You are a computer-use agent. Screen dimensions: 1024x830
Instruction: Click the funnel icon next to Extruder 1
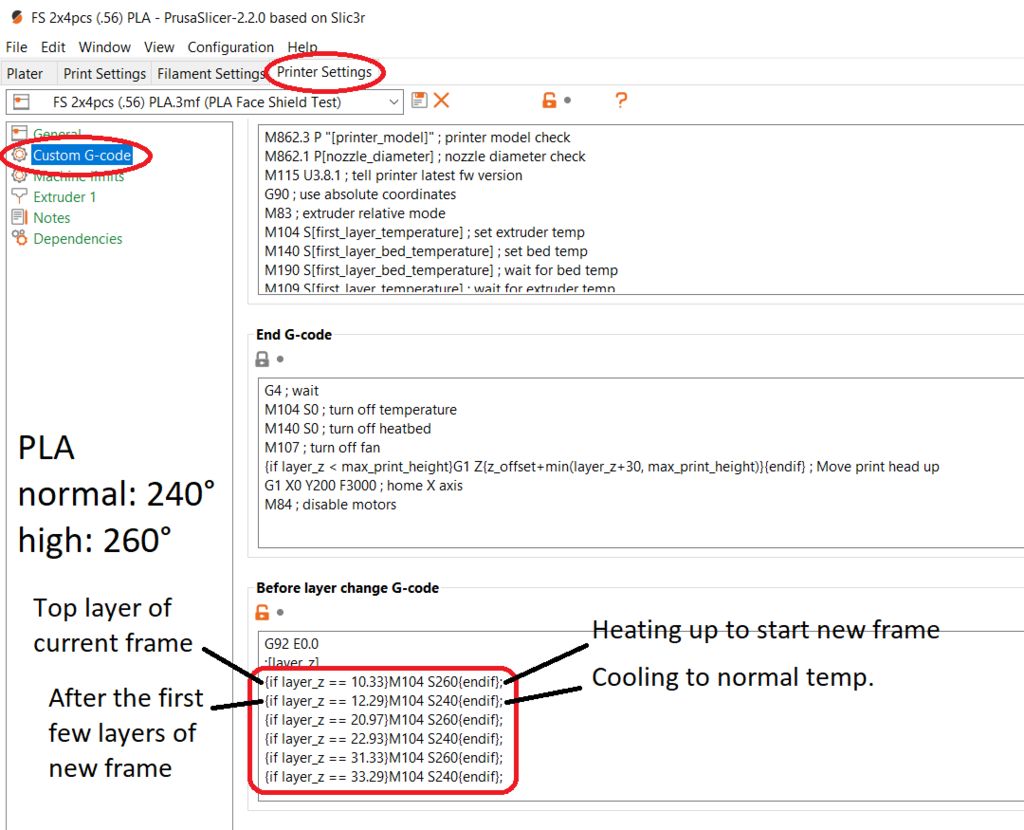coord(20,197)
